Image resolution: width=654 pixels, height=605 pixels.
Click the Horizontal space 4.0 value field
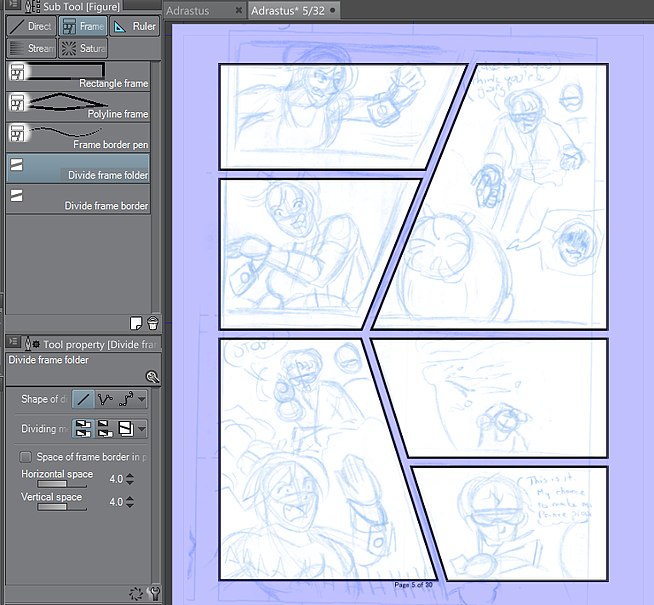tap(116, 479)
